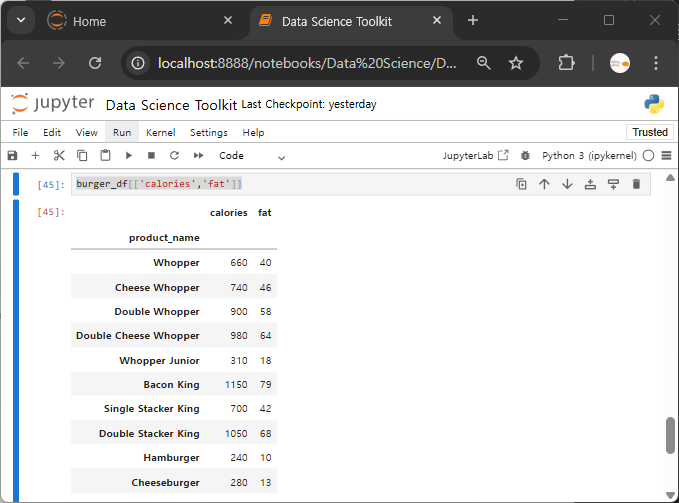Image resolution: width=679 pixels, height=503 pixels.
Task: Open the browser extensions puzzle icon
Action: click(566, 63)
